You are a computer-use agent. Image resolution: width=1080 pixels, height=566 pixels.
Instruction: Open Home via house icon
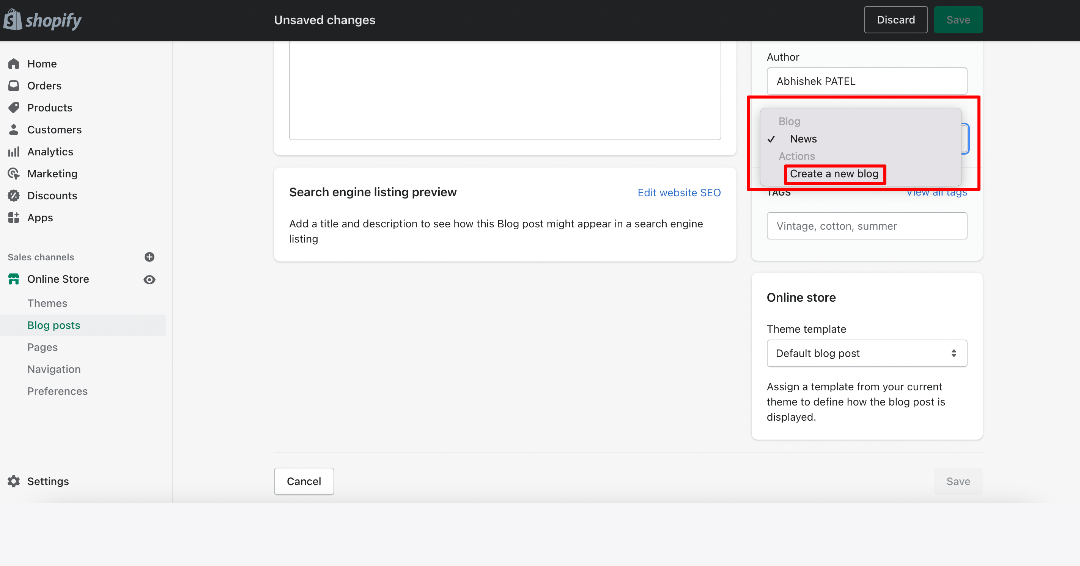(x=13, y=63)
